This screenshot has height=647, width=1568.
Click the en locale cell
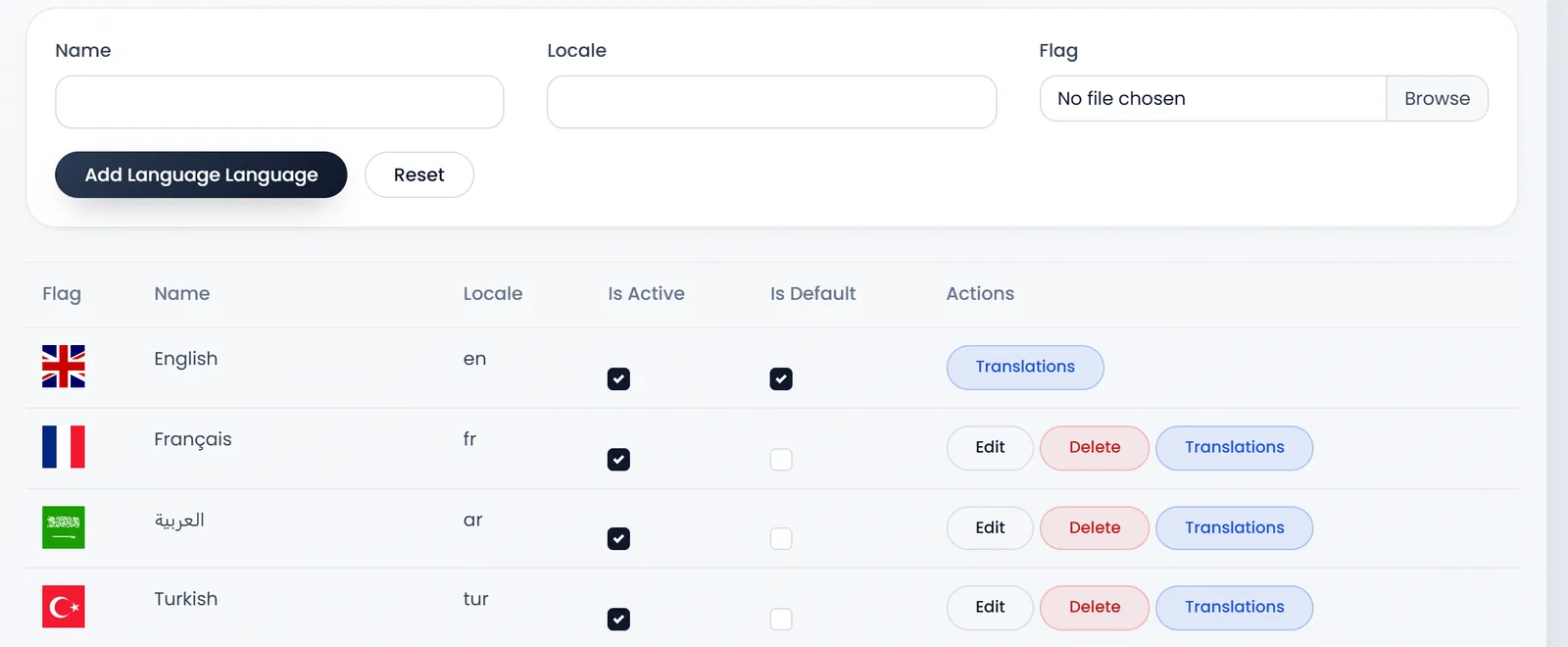point(475,359)
